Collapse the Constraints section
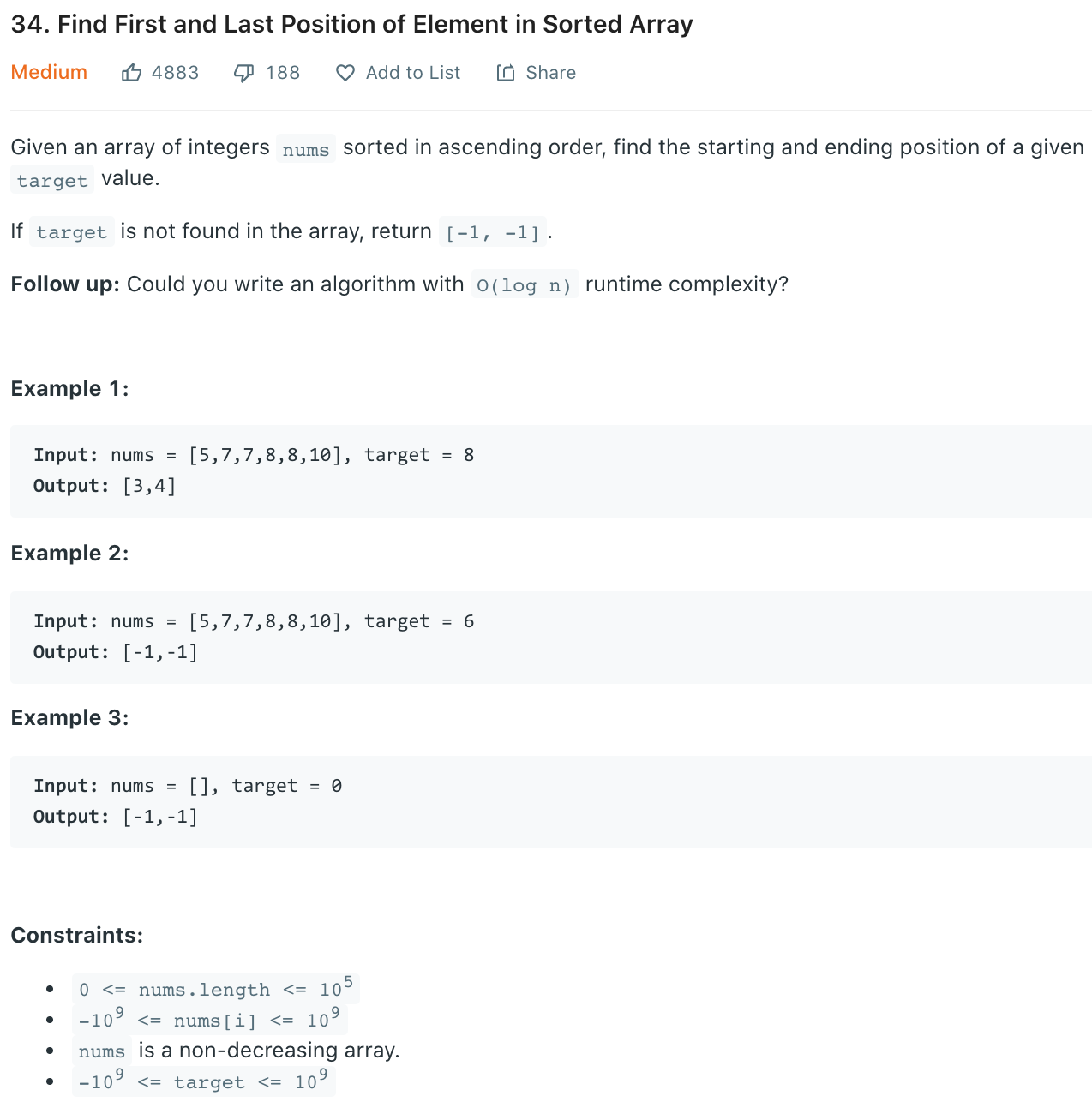Screen dimensions: 1092x1102 pyautogui.click(x=76, y=935)
